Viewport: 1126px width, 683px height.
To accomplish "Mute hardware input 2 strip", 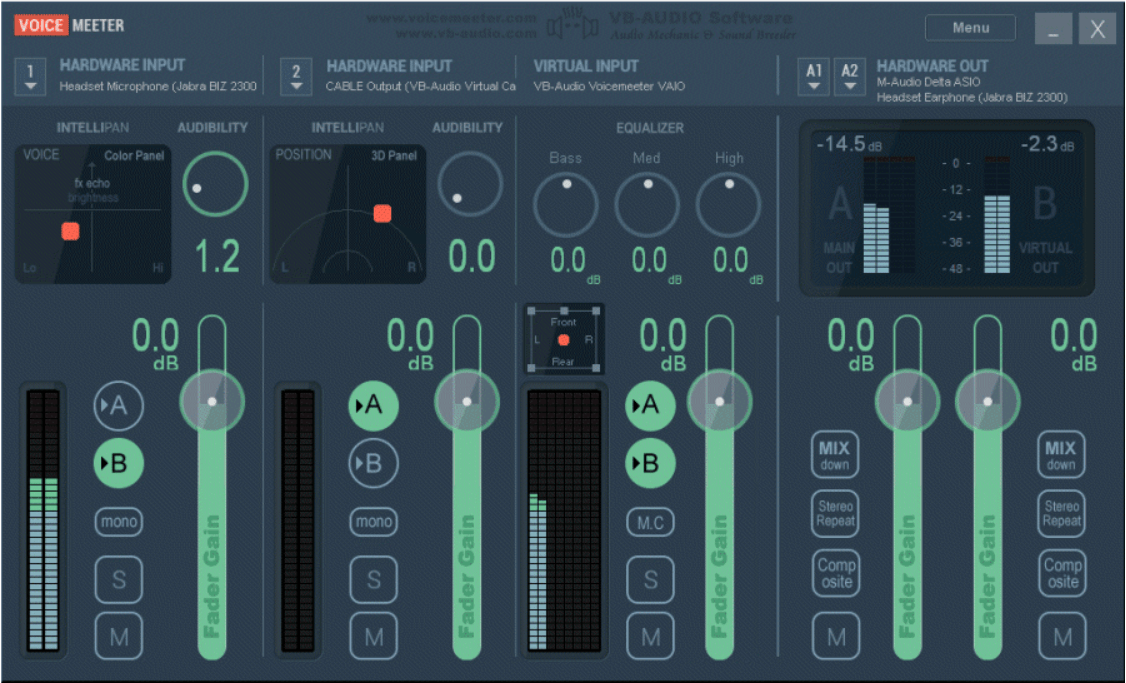I will (373, 636).
